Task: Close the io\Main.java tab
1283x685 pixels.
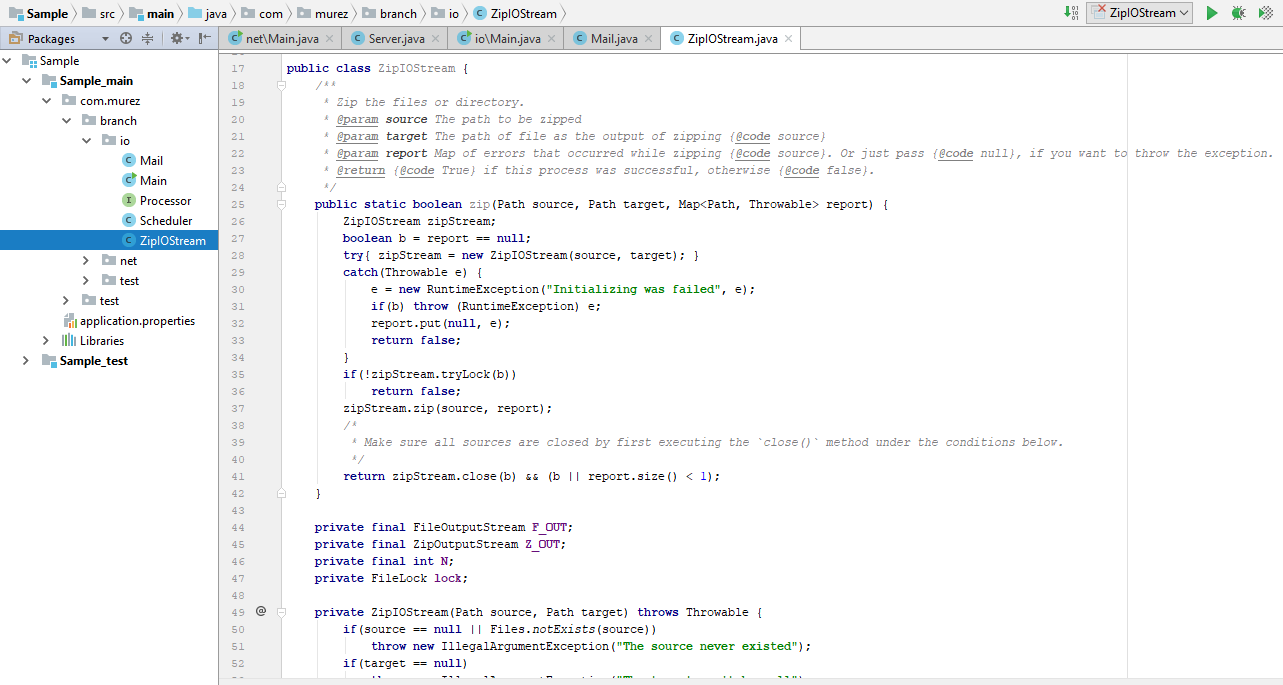Action: coord(552,39)
